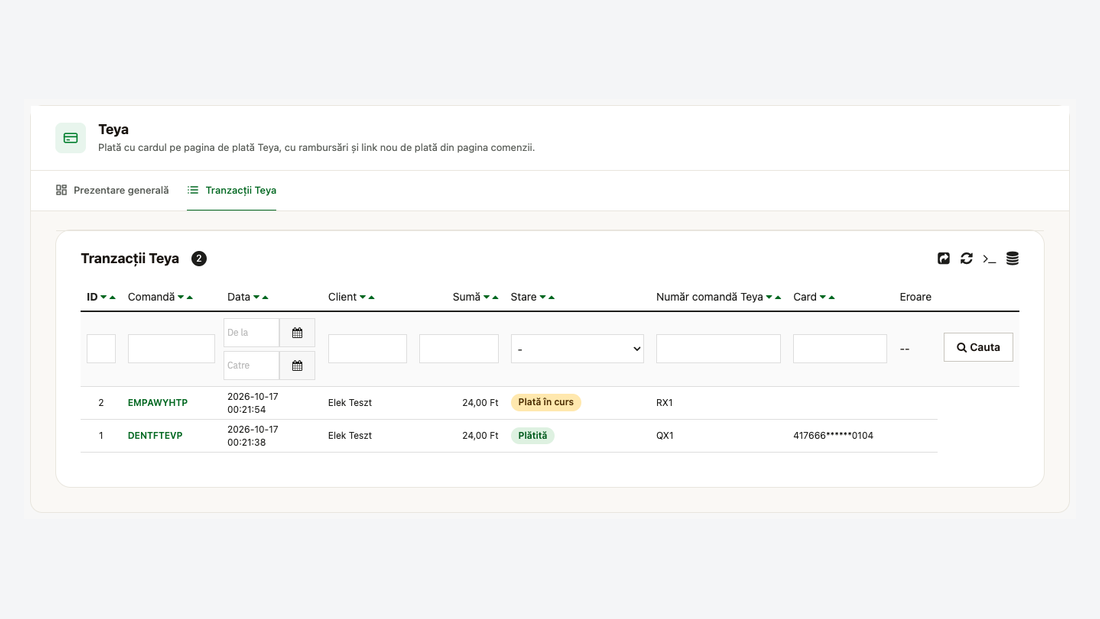Sort Data column ascending
This screenshot has height=619, width=1100.
(265, 297)
